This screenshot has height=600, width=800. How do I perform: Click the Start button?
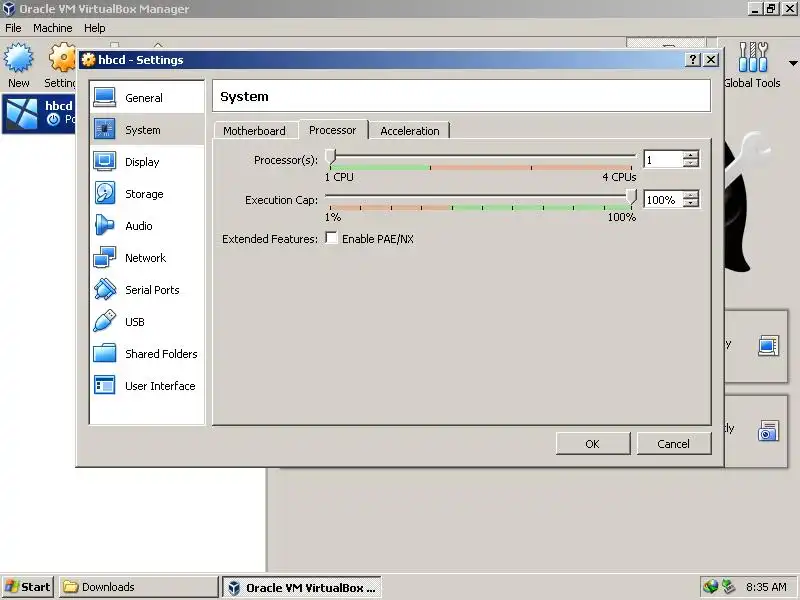click(x=28, y=587)
